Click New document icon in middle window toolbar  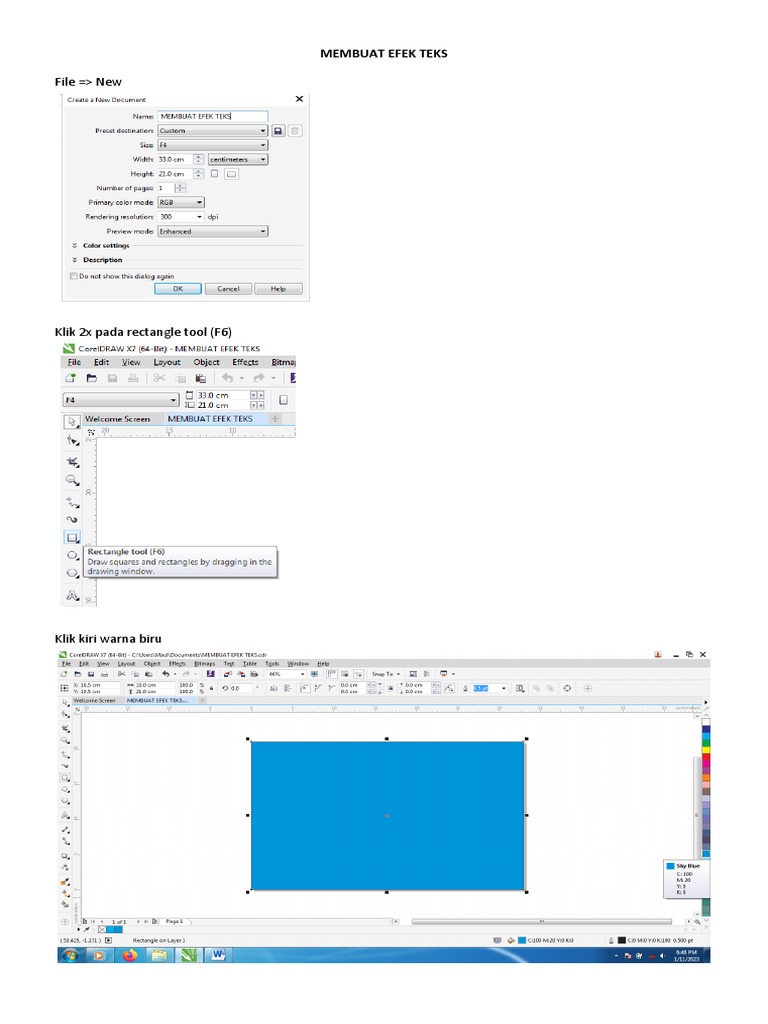click(71, 378)
